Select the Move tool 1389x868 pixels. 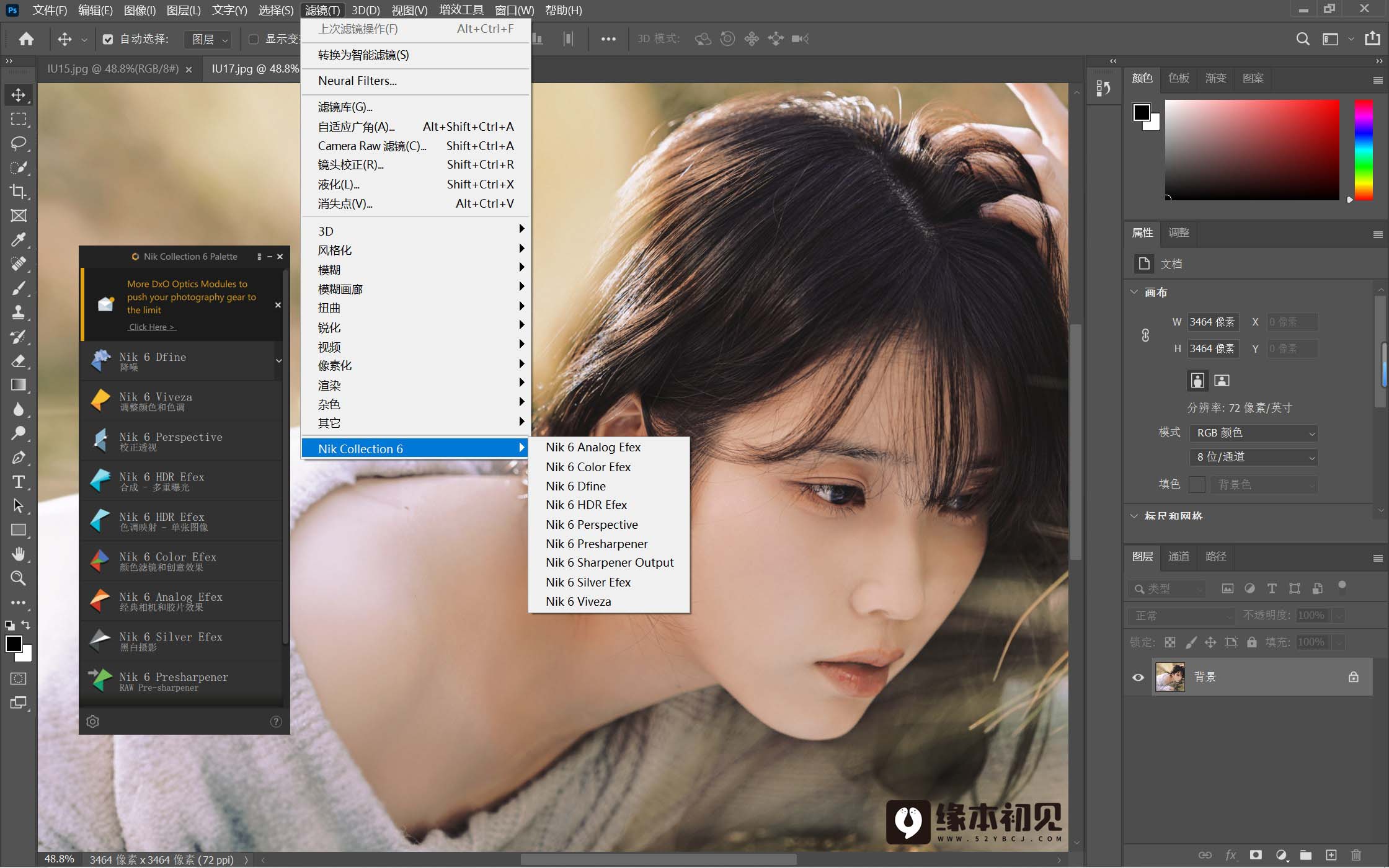point(19,95)
